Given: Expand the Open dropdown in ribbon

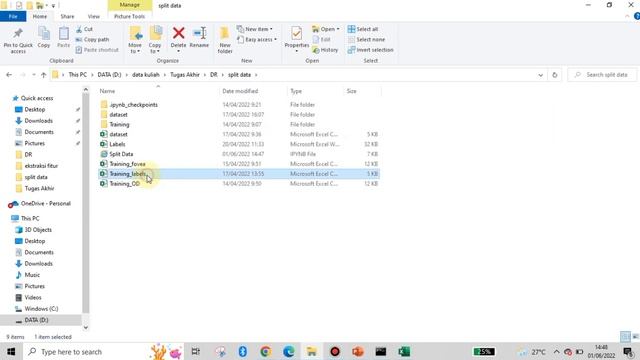Looking at the screenshot, I should click(x=326, y=29).
